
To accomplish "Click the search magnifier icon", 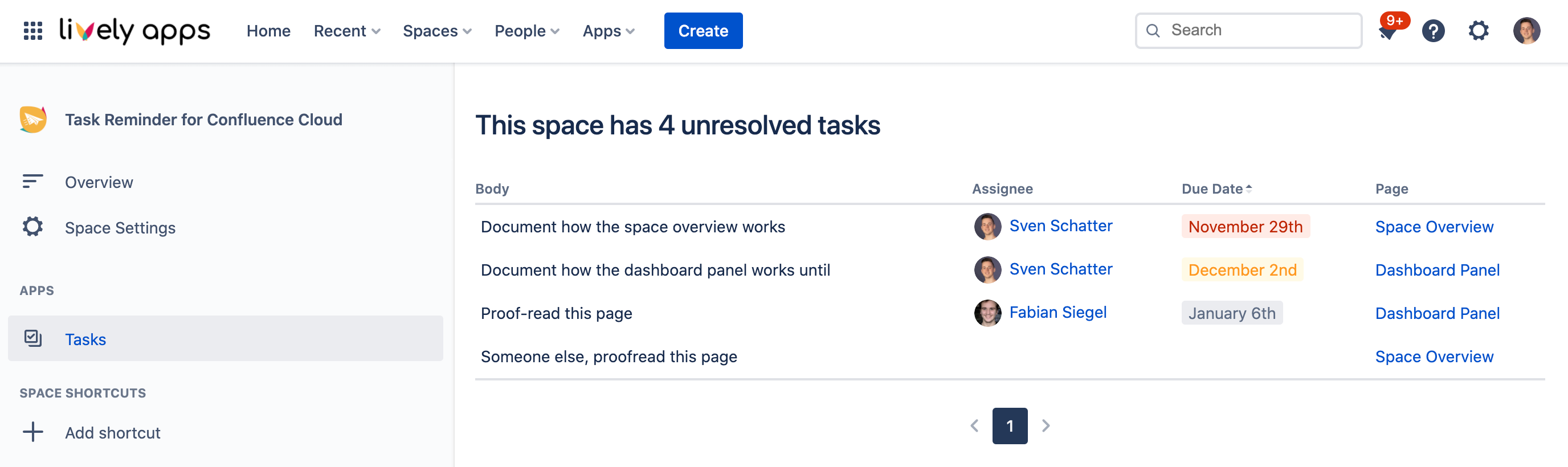I will pyautogui.click(x=1153, y=30).
